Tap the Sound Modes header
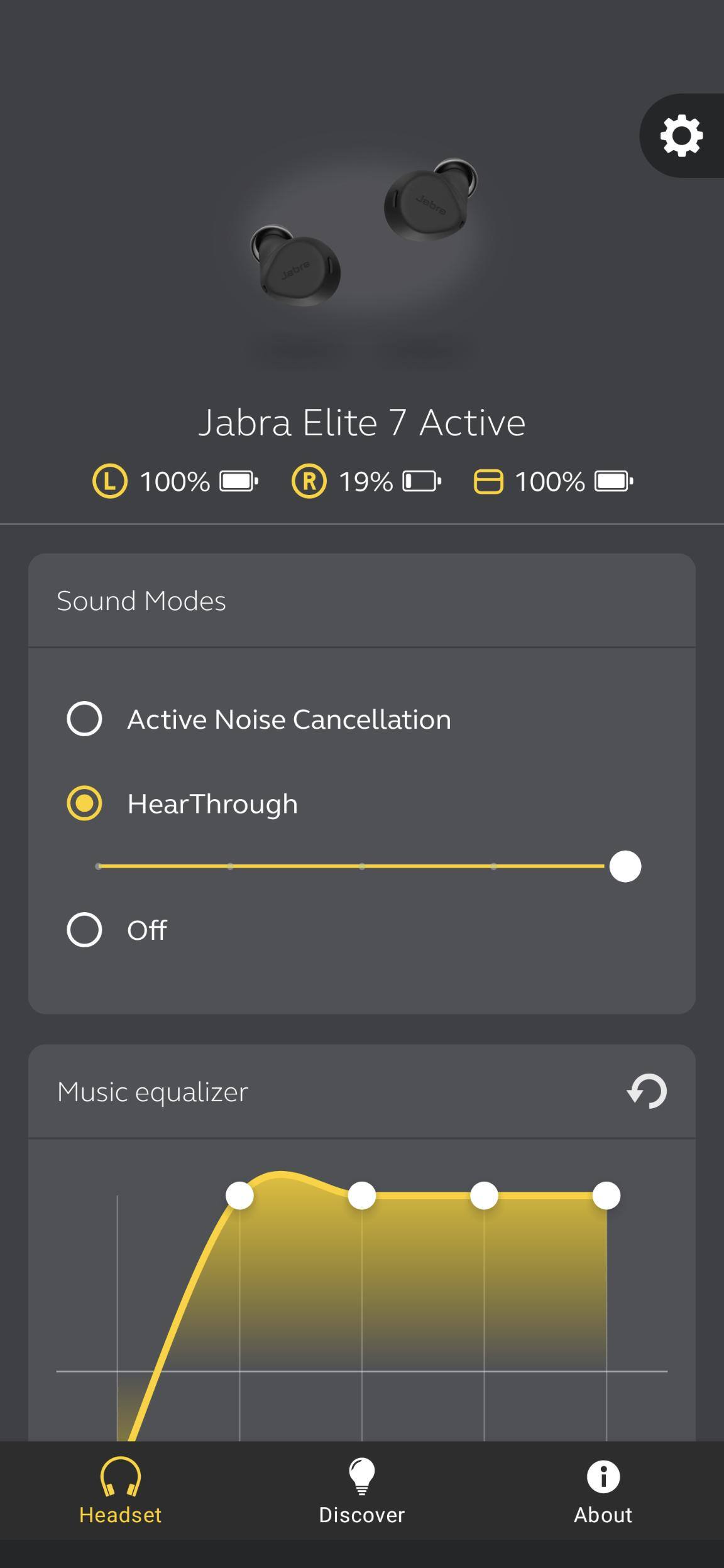 pyautogui.click(x=141, y=601)
